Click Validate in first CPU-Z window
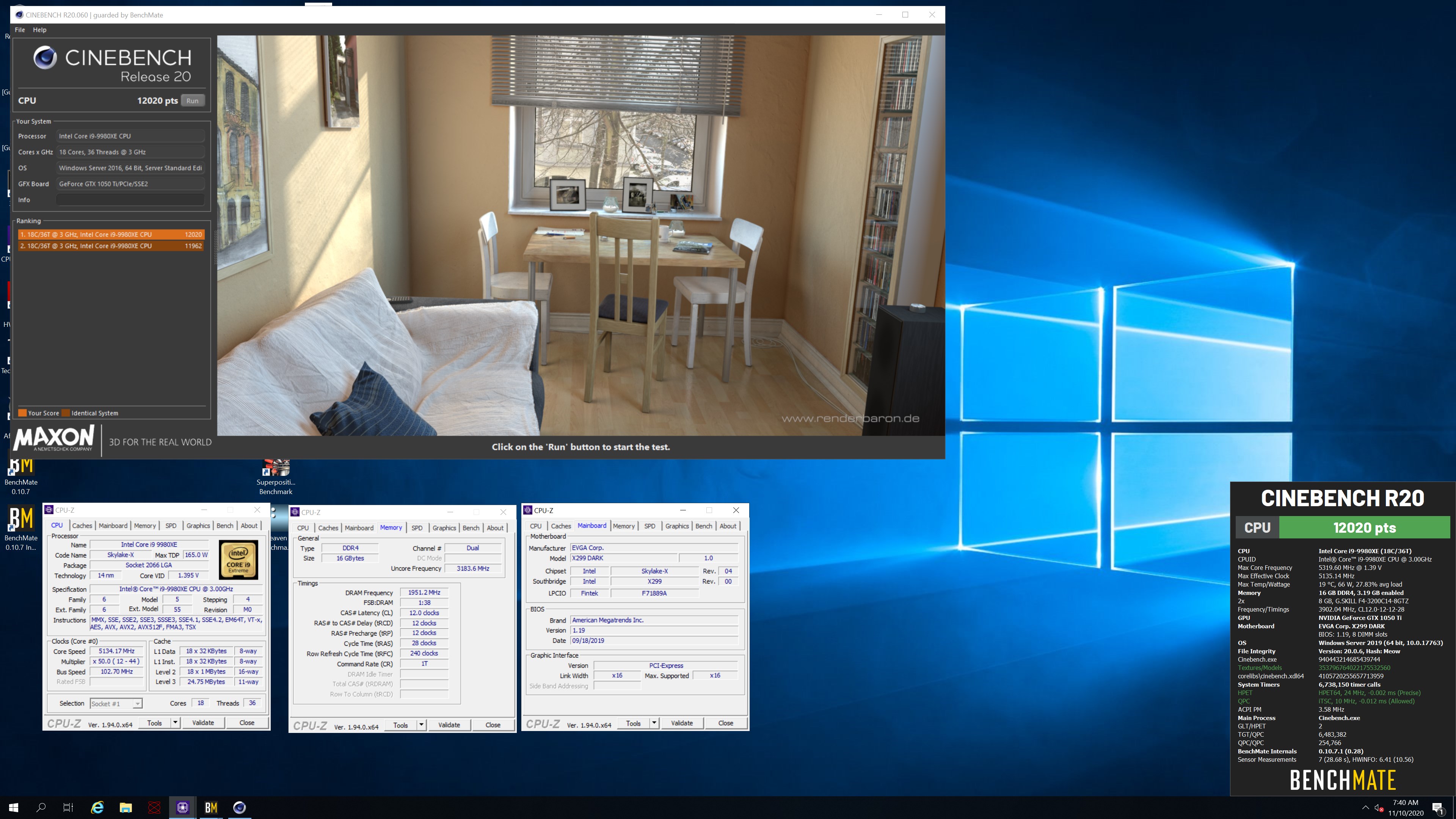The height and width of the screenshot is (819, 1456). click(203, 723)
